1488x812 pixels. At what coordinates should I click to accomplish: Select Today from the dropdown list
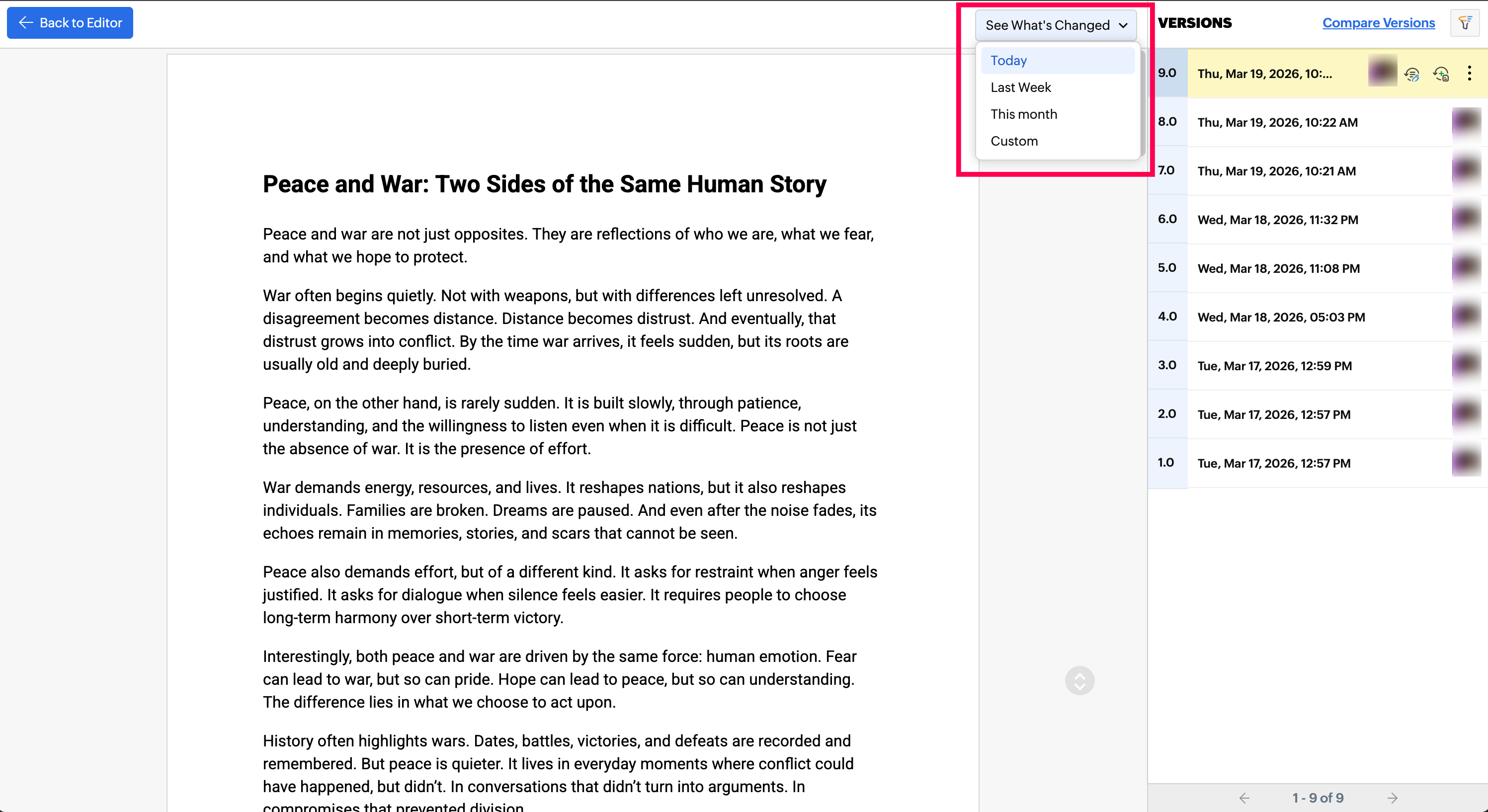click(x=1008, y=61)
